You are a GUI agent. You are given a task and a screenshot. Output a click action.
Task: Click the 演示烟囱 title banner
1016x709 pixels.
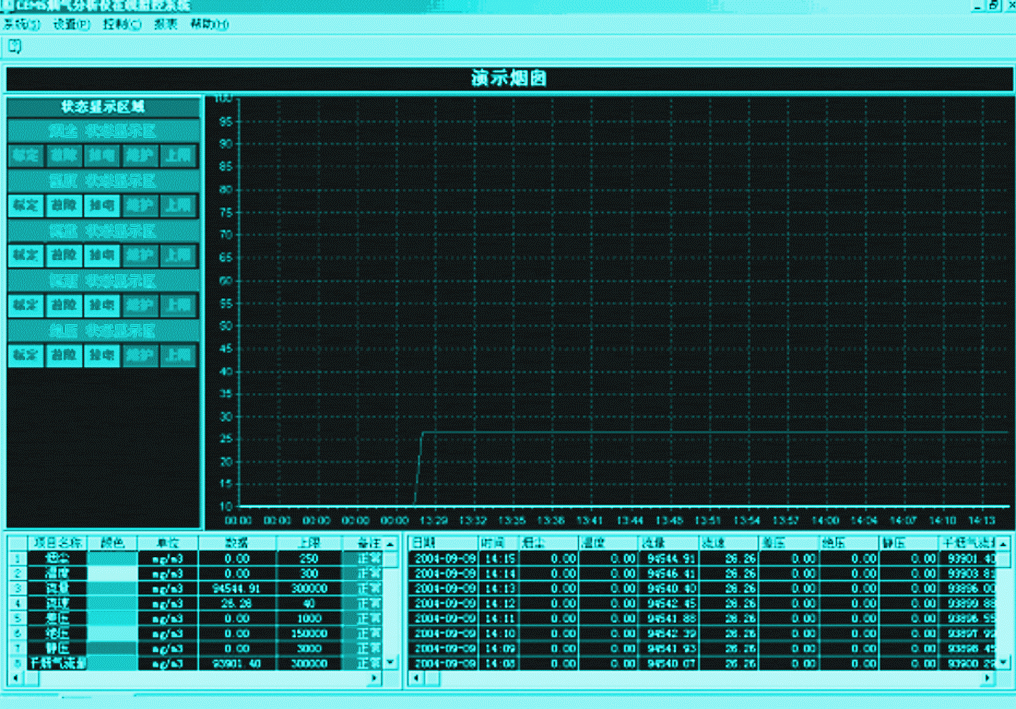click(x=509, y=78)
